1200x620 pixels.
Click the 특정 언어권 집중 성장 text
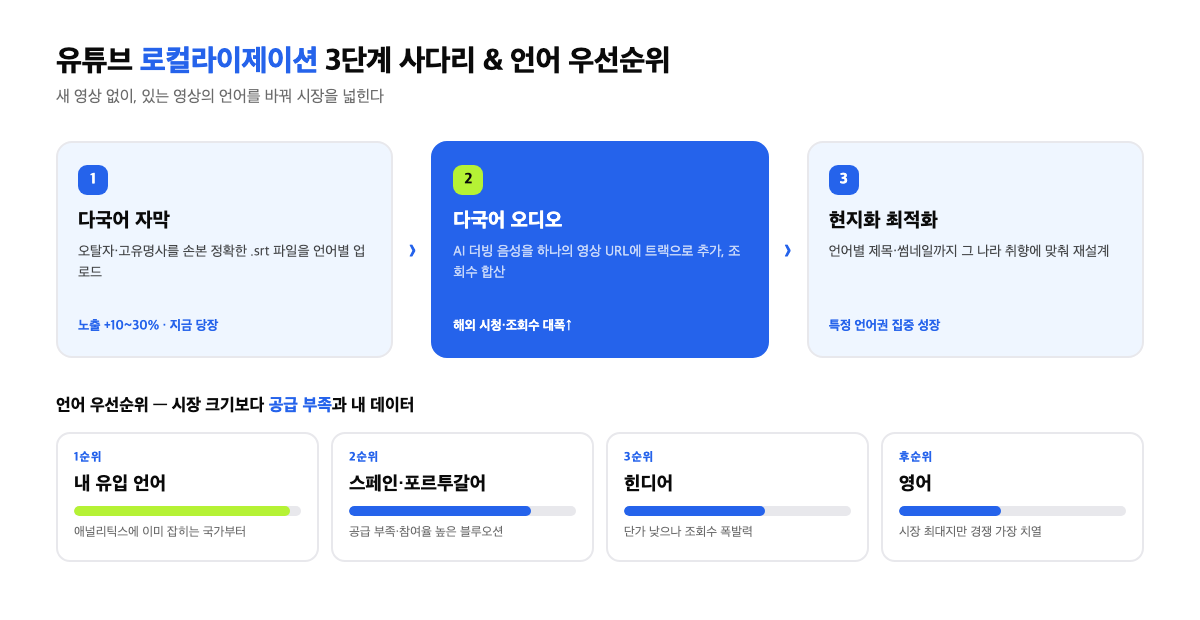tap(884, 325)
